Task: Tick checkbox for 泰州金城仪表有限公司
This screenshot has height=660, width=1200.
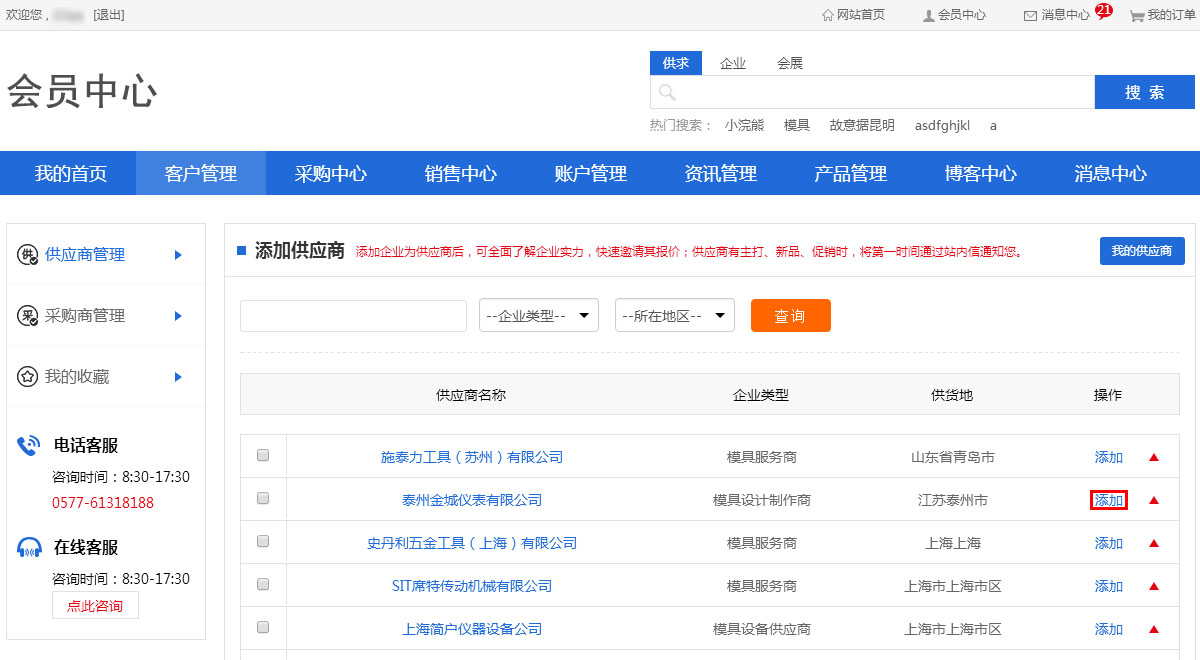Action: 263,498
